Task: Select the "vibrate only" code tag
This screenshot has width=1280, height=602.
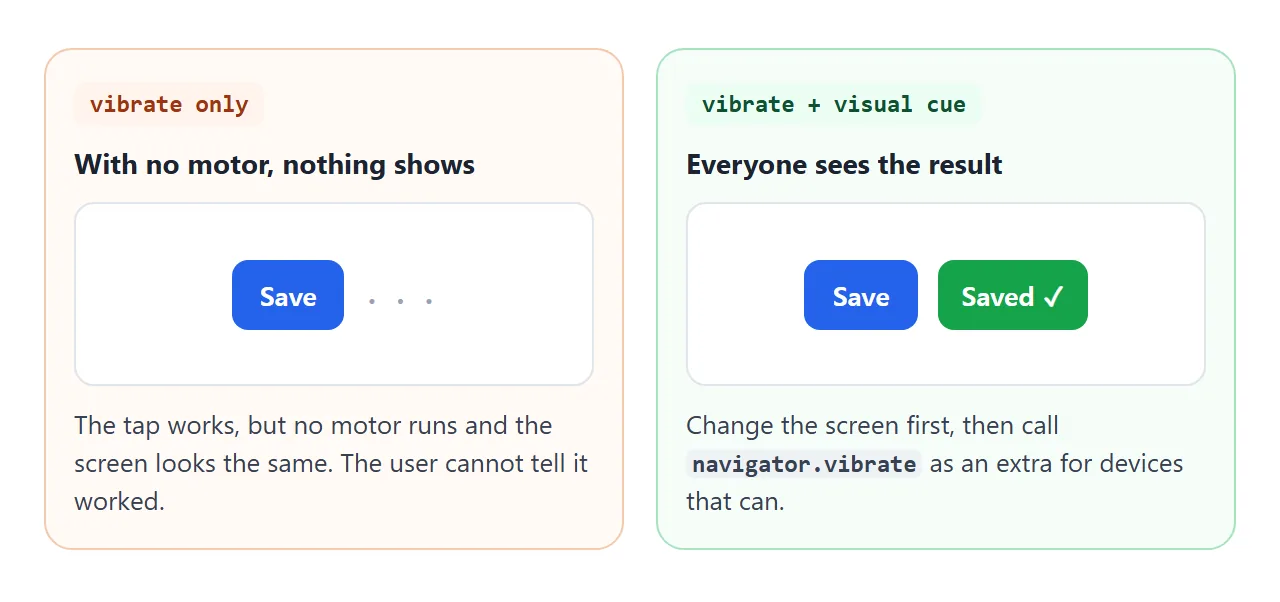Action: pos(169,104)
